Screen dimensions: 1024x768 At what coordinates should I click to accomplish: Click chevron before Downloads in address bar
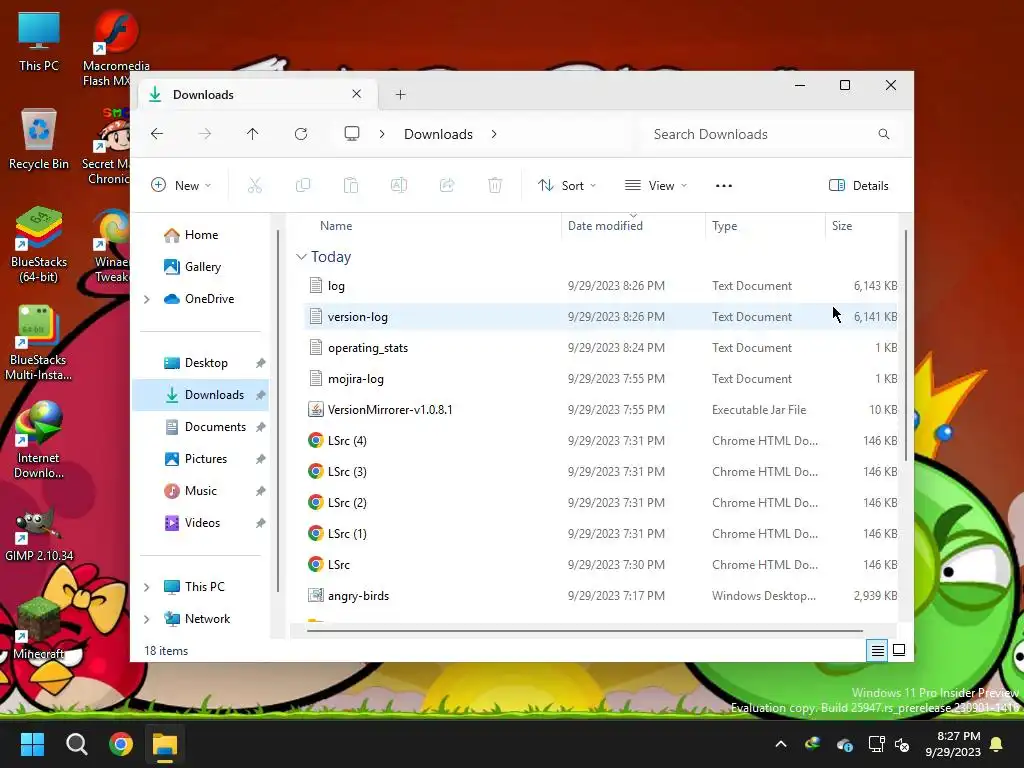point(382,134)
